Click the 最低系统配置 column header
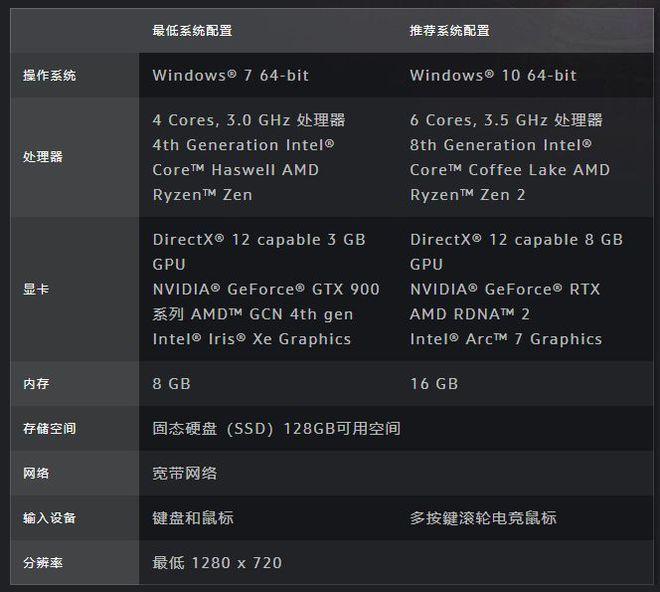Screen dimensions: 660x592 click(192, 31)
